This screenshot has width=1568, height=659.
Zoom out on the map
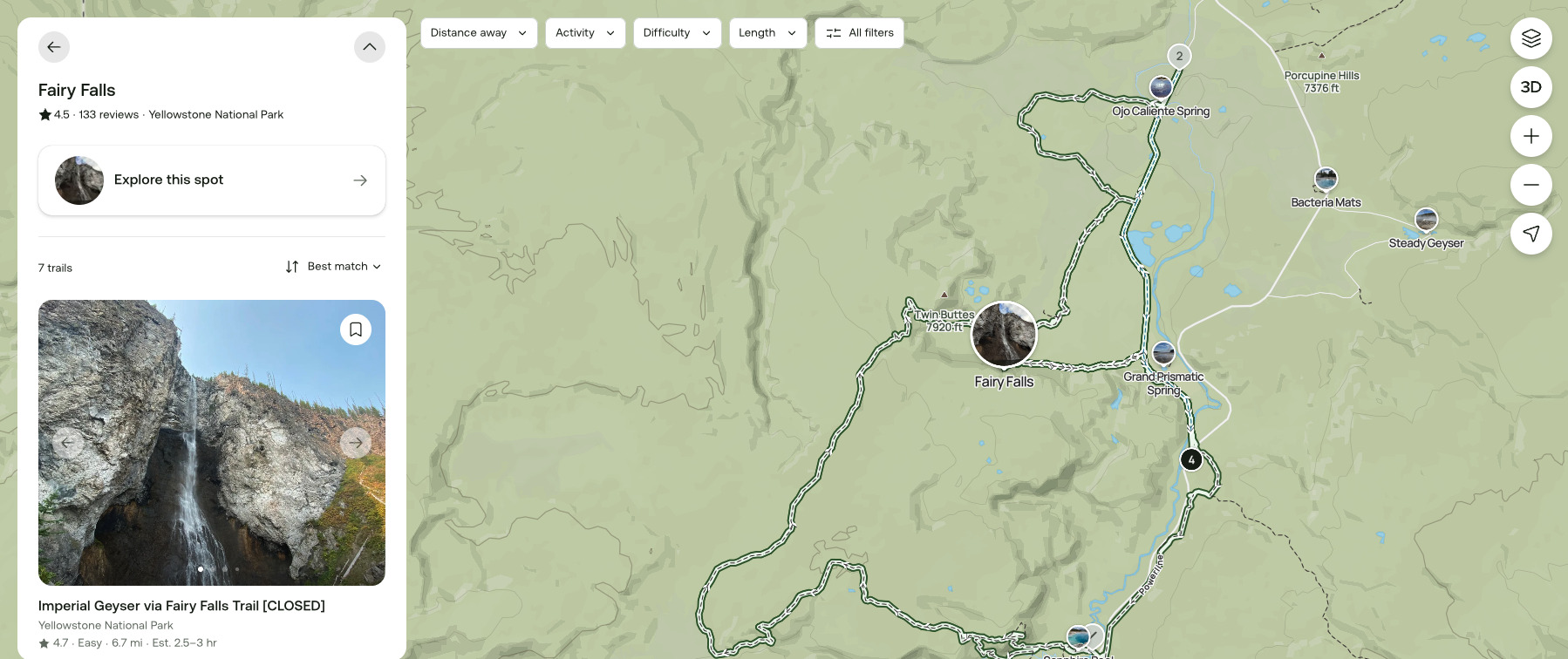(1531, 185)
